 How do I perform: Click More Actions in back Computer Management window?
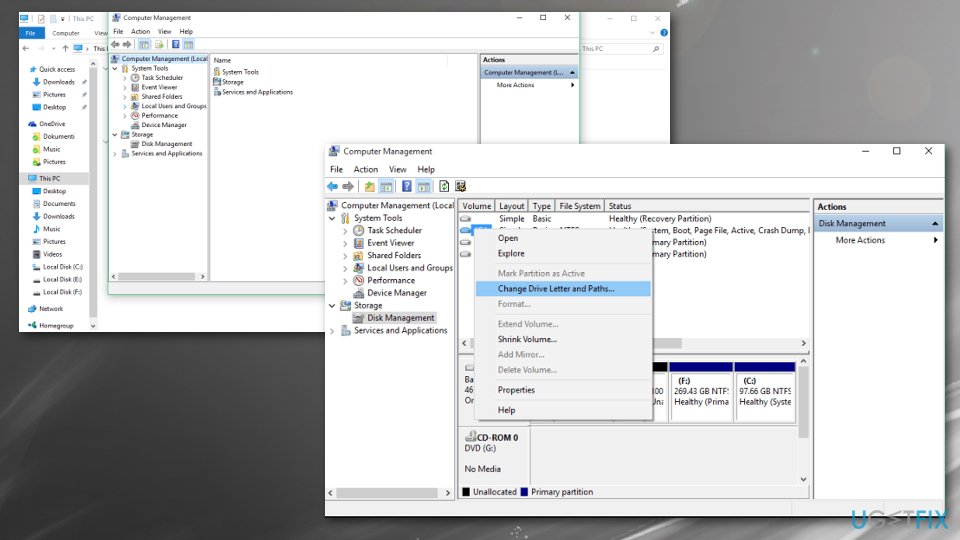[x=516, y=85]
